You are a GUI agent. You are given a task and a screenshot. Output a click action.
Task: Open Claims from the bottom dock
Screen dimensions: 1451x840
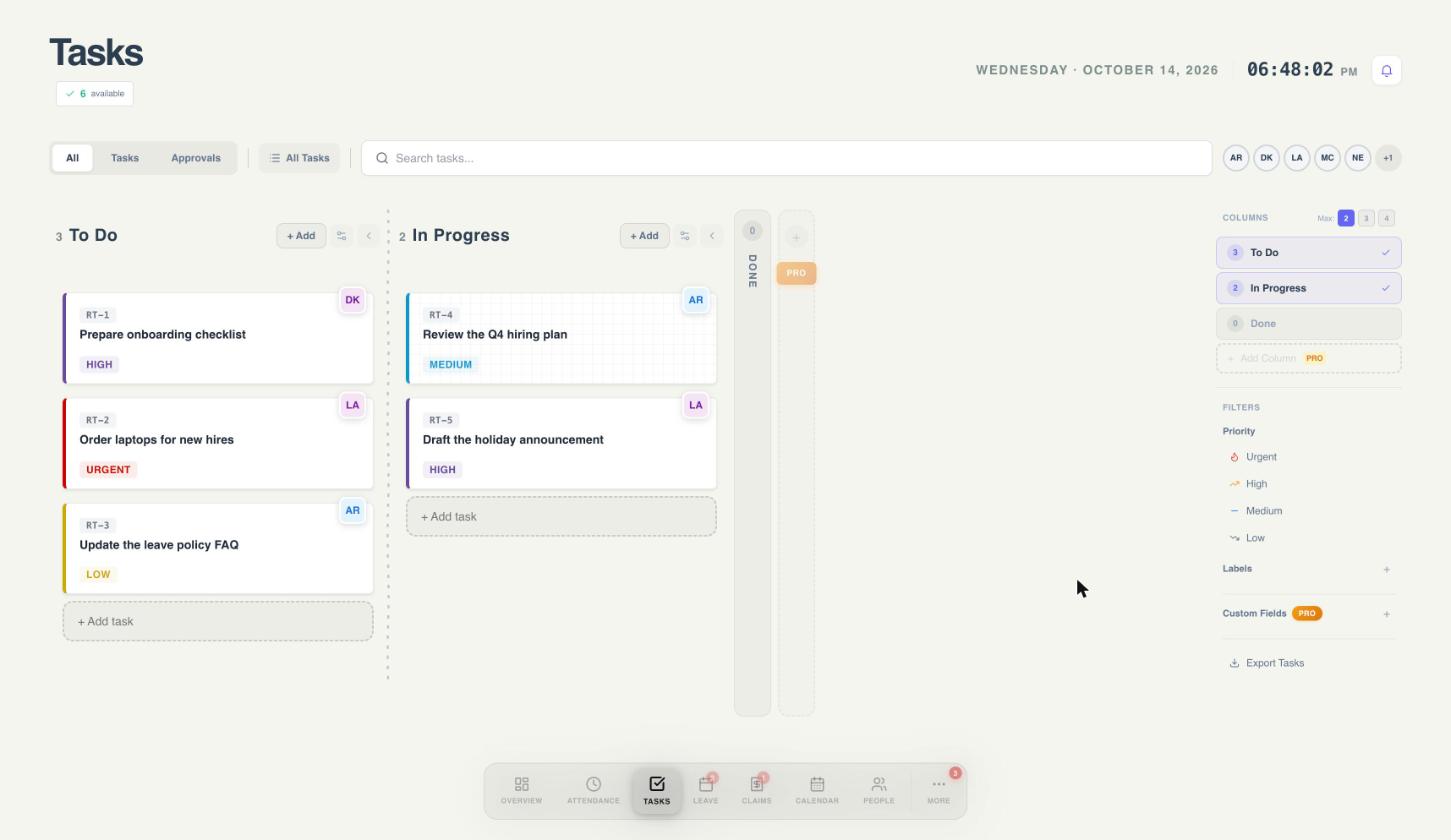pos(757,791)
